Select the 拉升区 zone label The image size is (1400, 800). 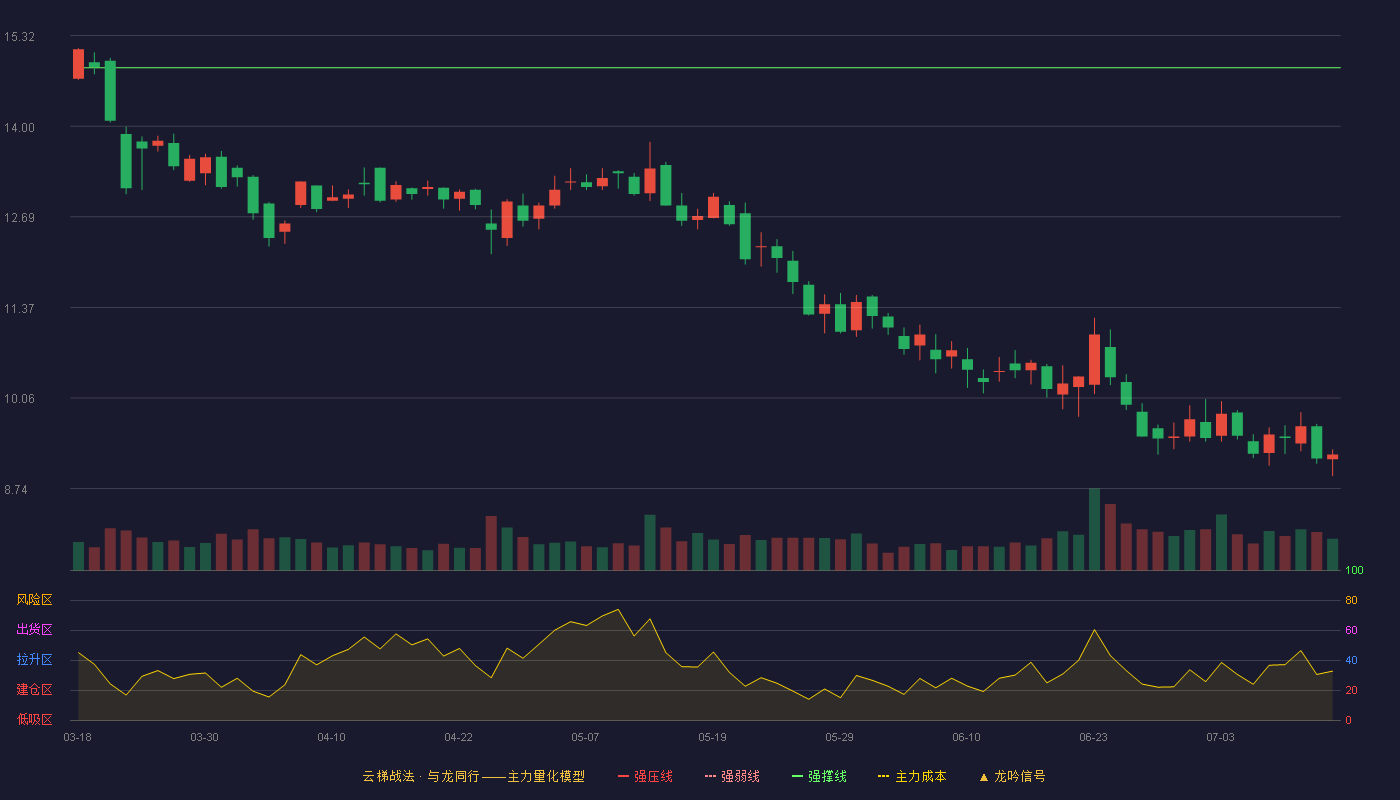click(x=34, y=660)
